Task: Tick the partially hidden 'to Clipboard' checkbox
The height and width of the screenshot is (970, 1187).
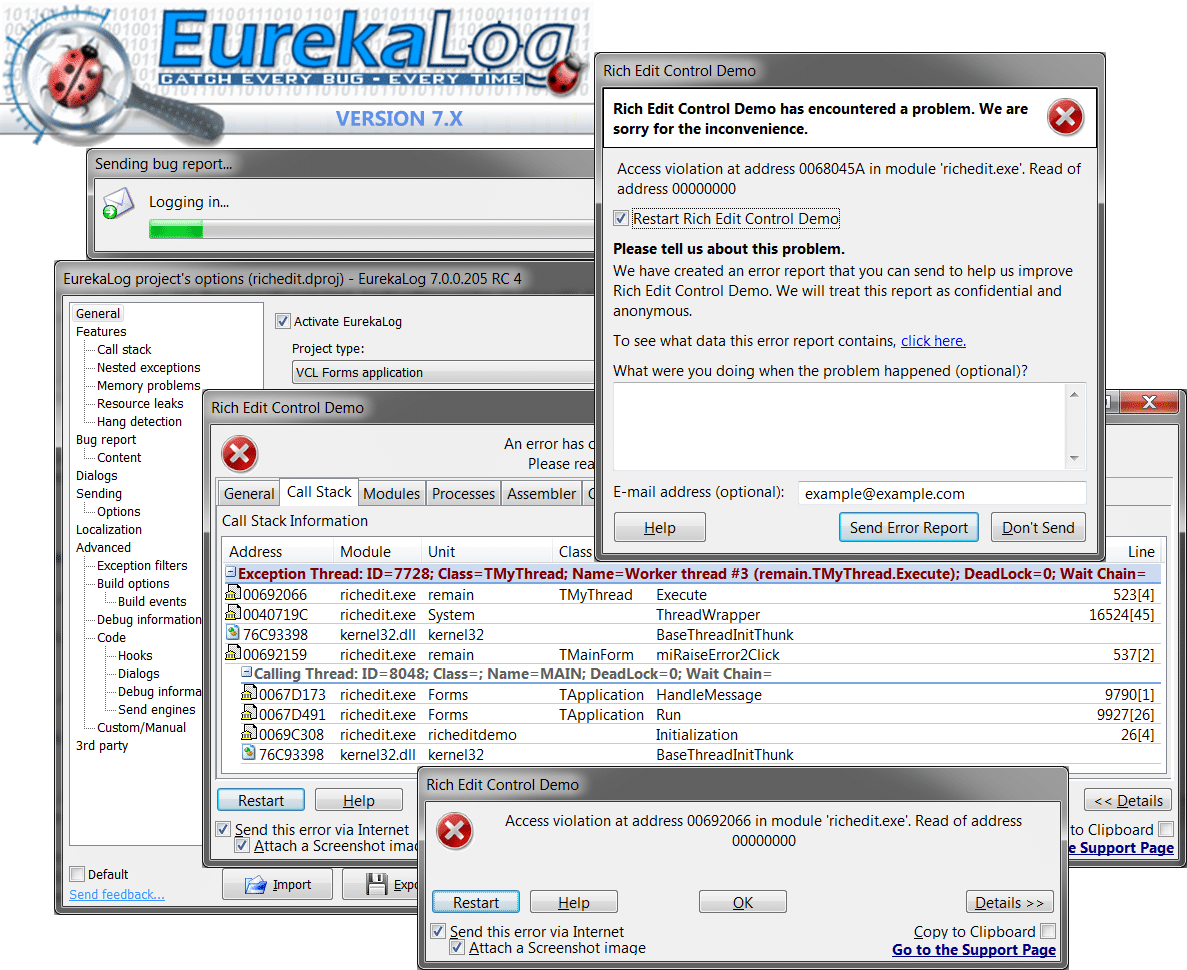Action: (x=1166, y=829)
